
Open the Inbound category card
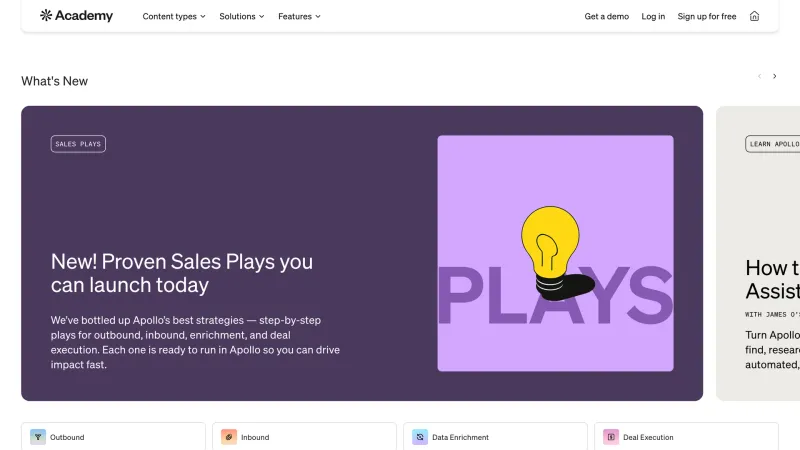(x=304, y=436)
